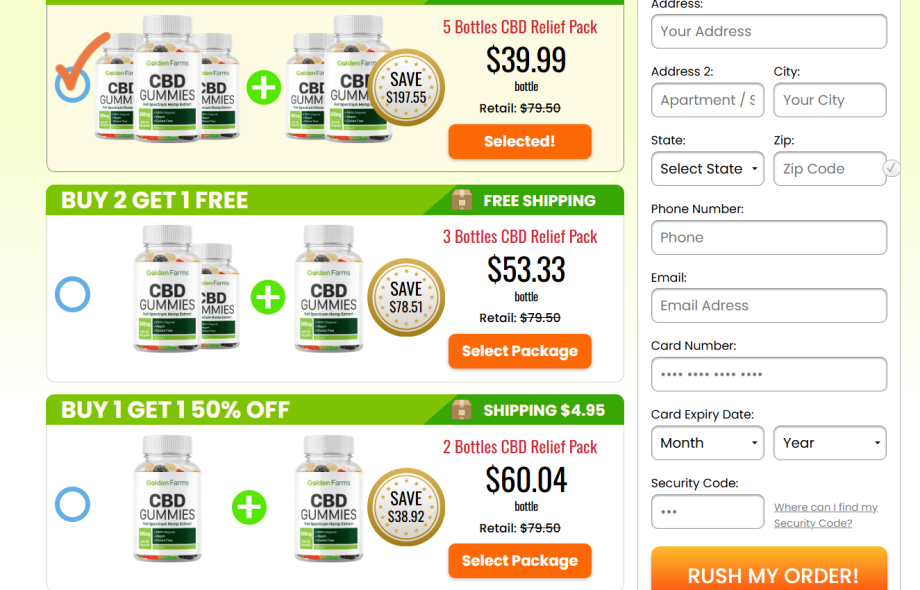920x590 pixels.
Task: Select the 2 Bottles pack radio button
Action: 73,504
